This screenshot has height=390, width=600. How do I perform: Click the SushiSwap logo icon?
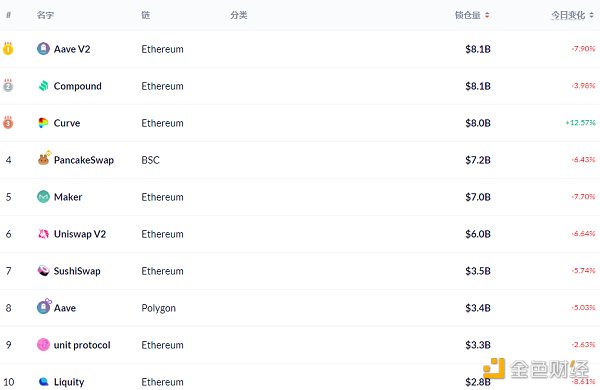(43, 271)
